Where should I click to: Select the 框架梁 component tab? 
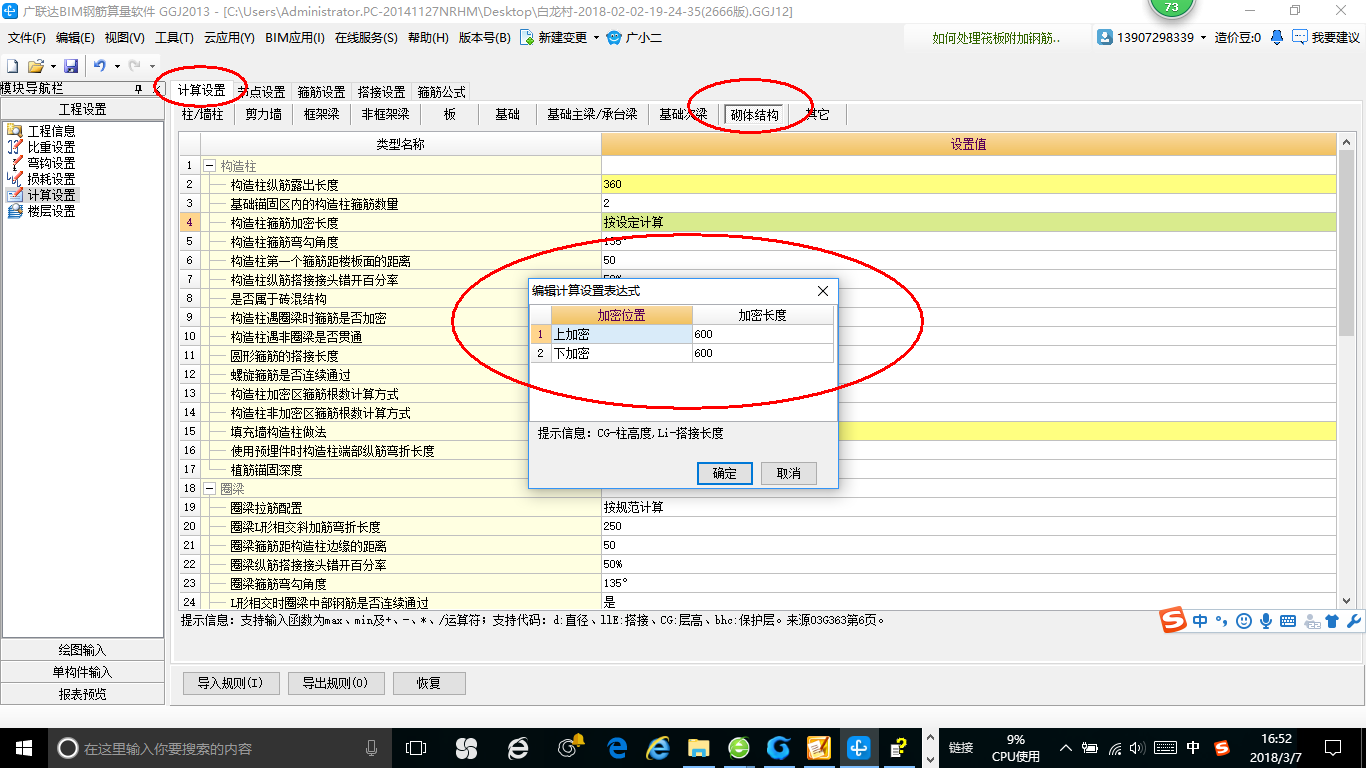322,115
